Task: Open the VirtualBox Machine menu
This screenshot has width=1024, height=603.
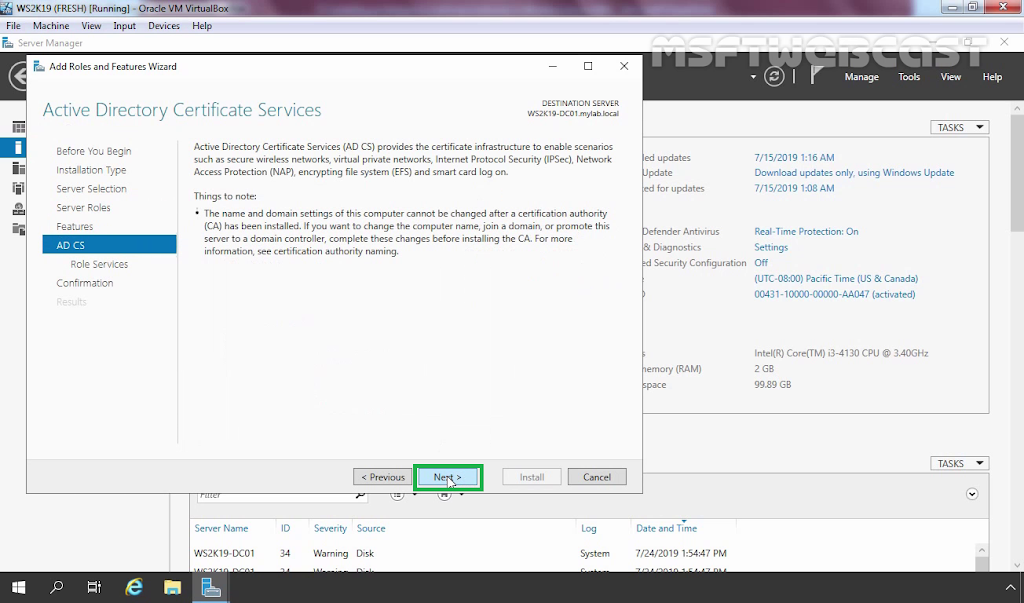Action: click(51, 25)
